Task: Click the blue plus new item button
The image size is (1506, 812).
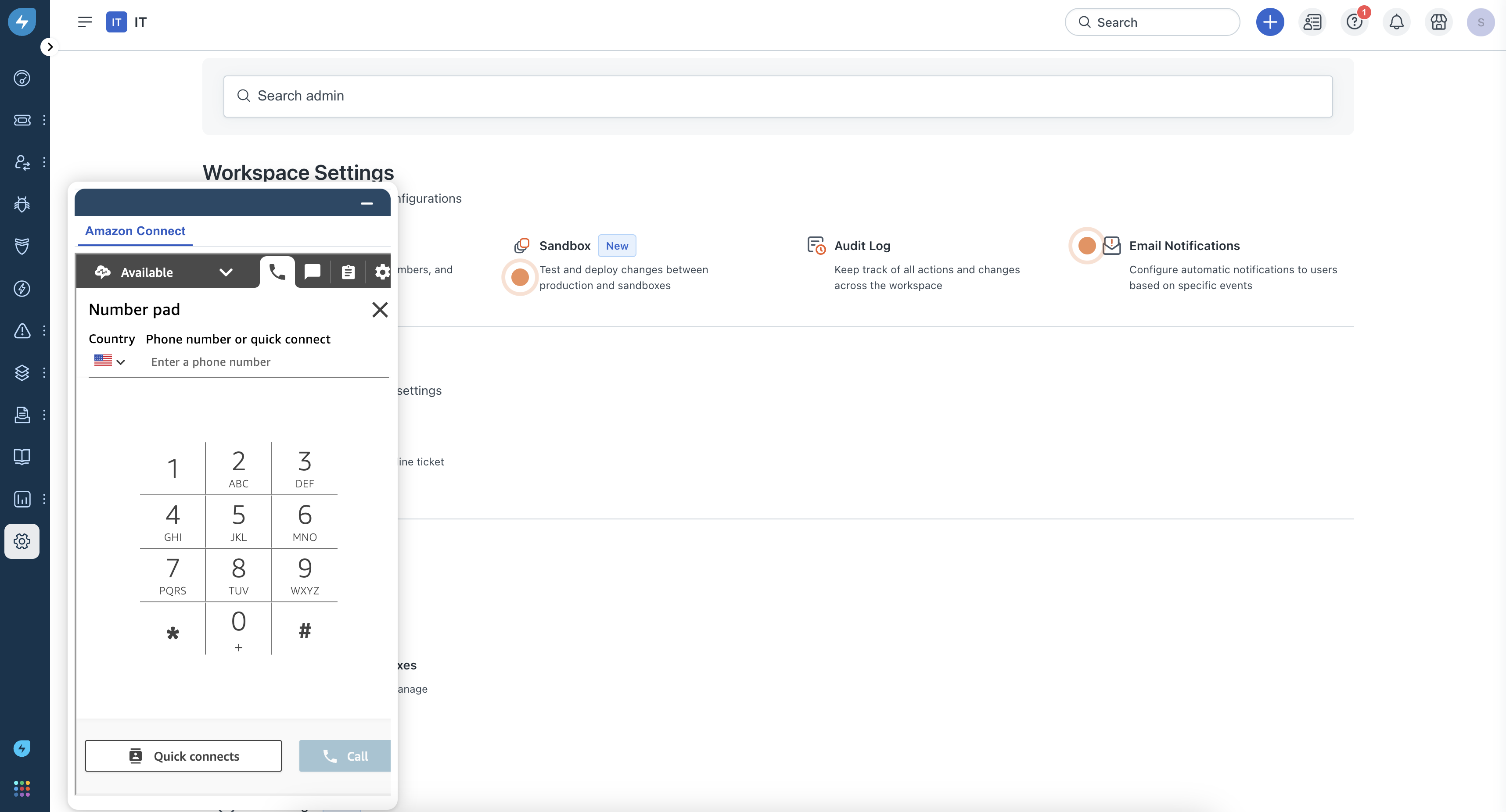Action: pyautogui.click(x=1270, y=22)
